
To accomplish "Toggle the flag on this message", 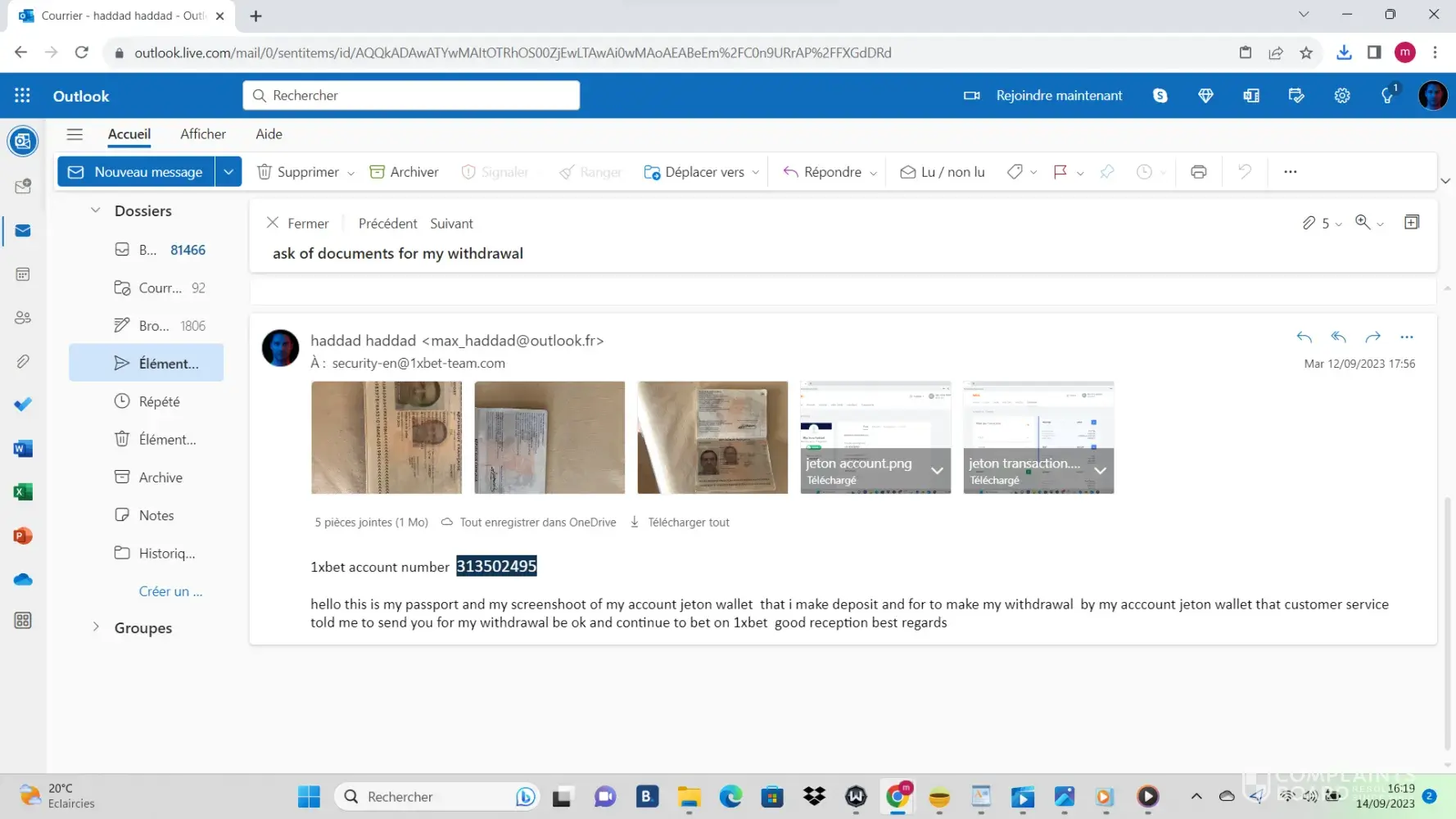I will [x=1060, y=172].
